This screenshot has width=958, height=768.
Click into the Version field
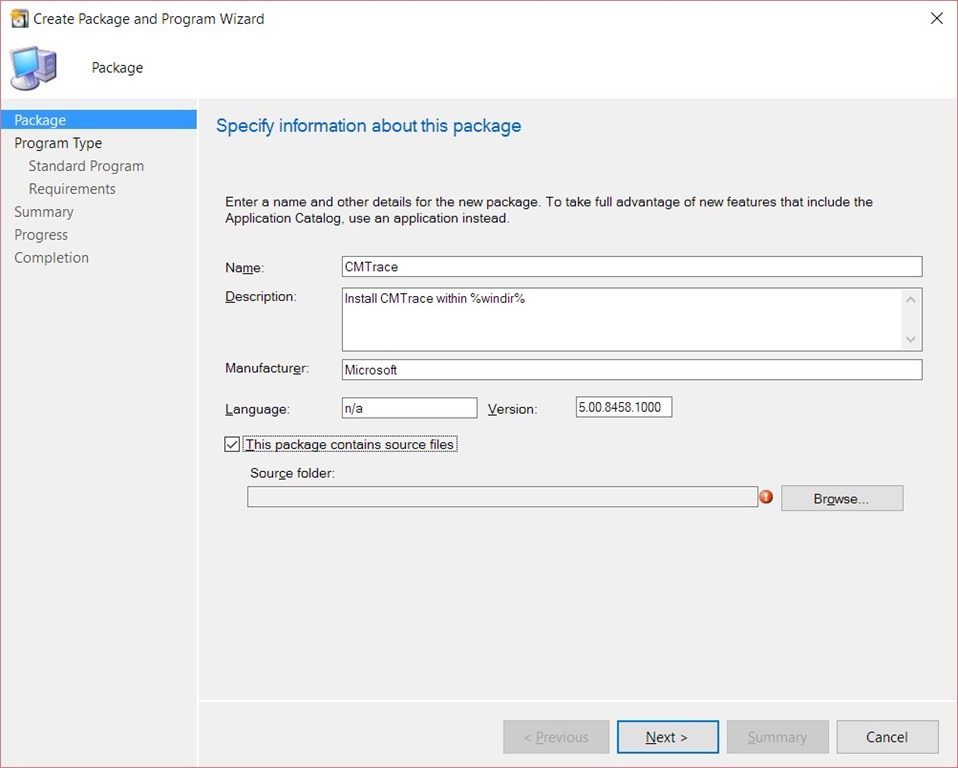(624, 408)
